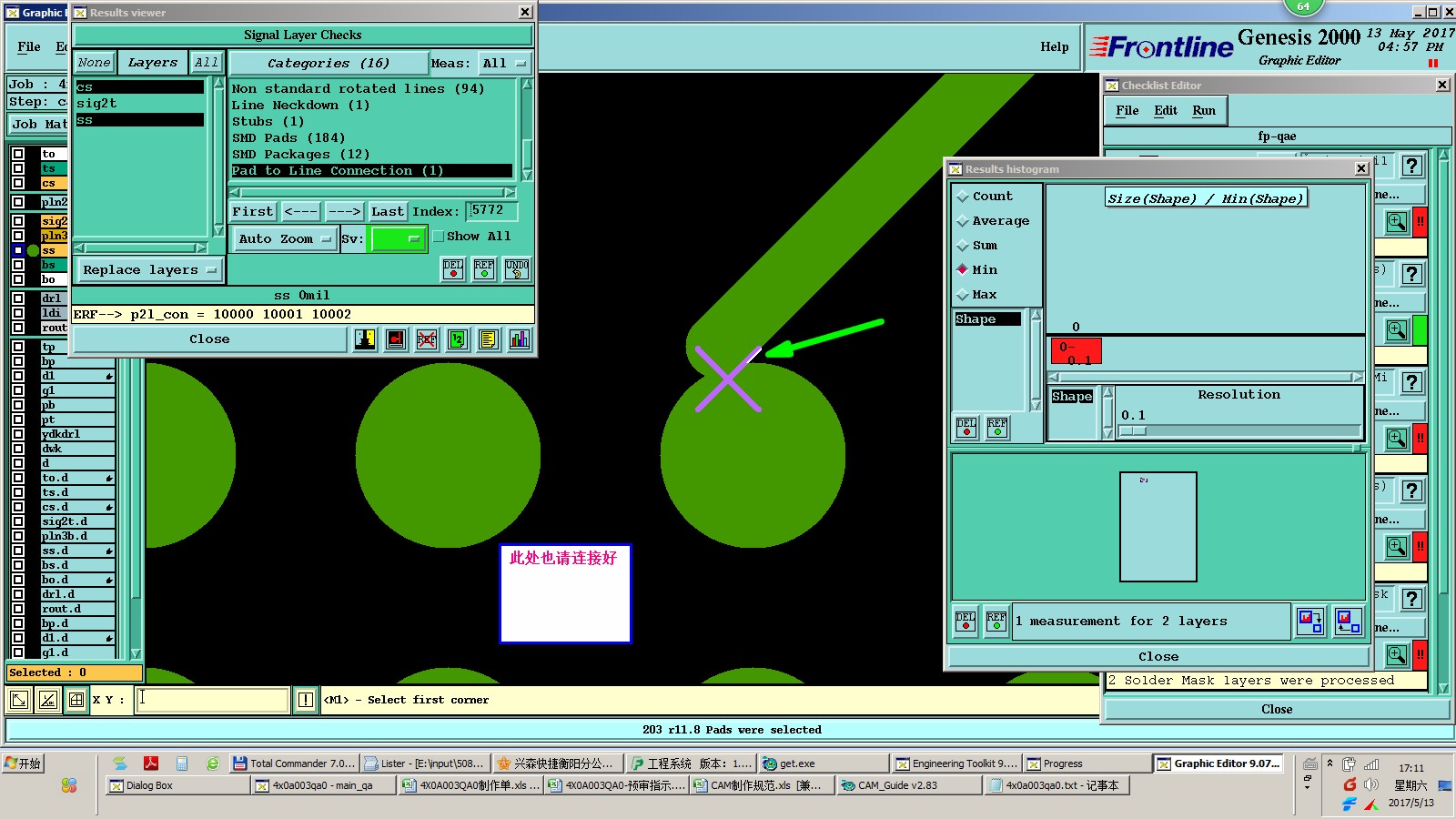The width and height of the screenshot is (1456, 819).
Task: Open Run menu in Checklist Editor
Action: pos(1204,111)
